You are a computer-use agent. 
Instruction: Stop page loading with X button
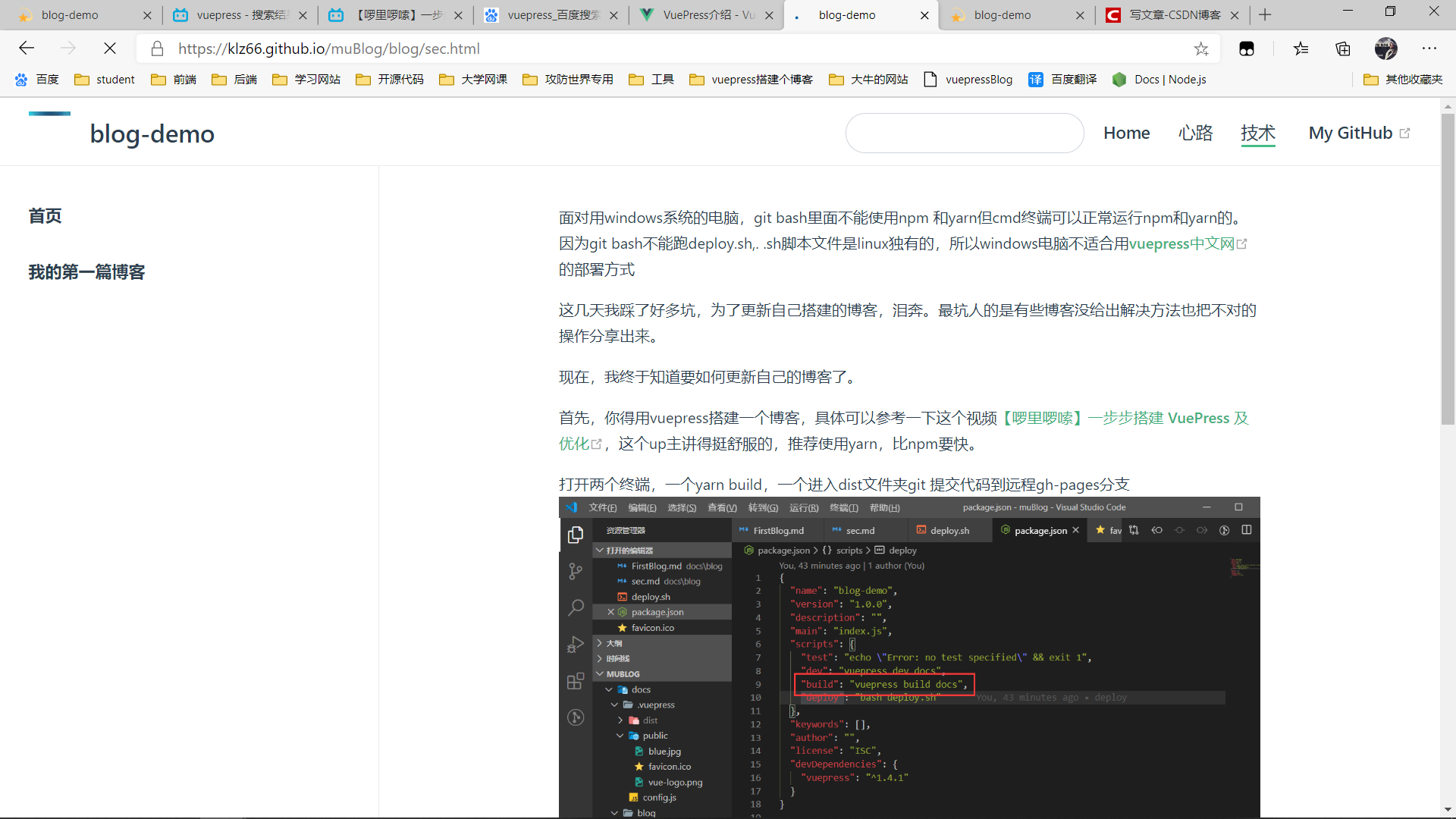[109, 49]
